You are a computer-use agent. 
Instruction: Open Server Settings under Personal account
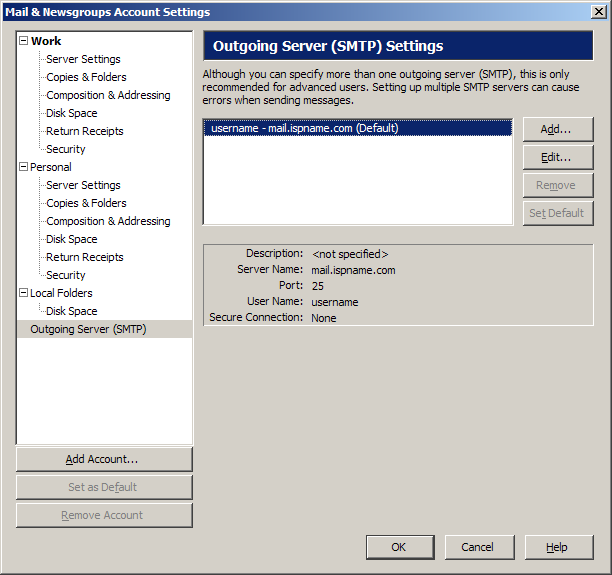(x=83, y=185)
